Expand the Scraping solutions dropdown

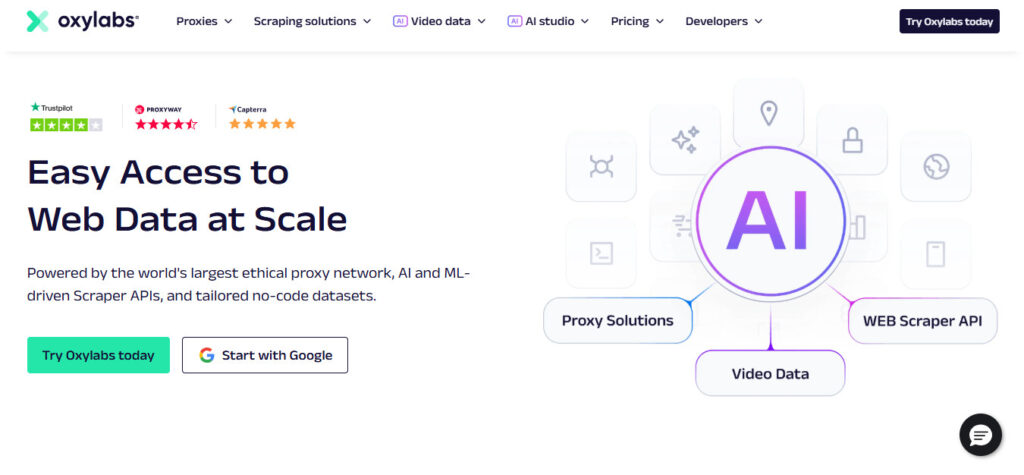(x=312, y=21)
